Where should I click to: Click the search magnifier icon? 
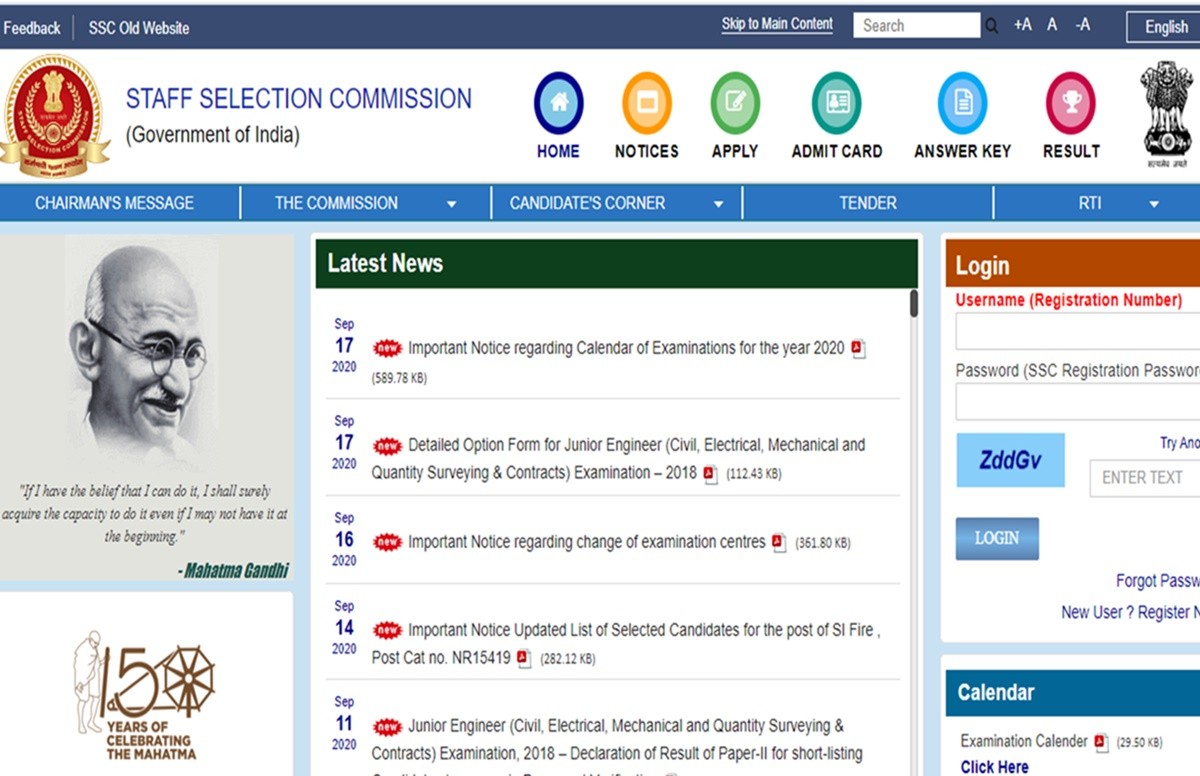tap(991, 27)
